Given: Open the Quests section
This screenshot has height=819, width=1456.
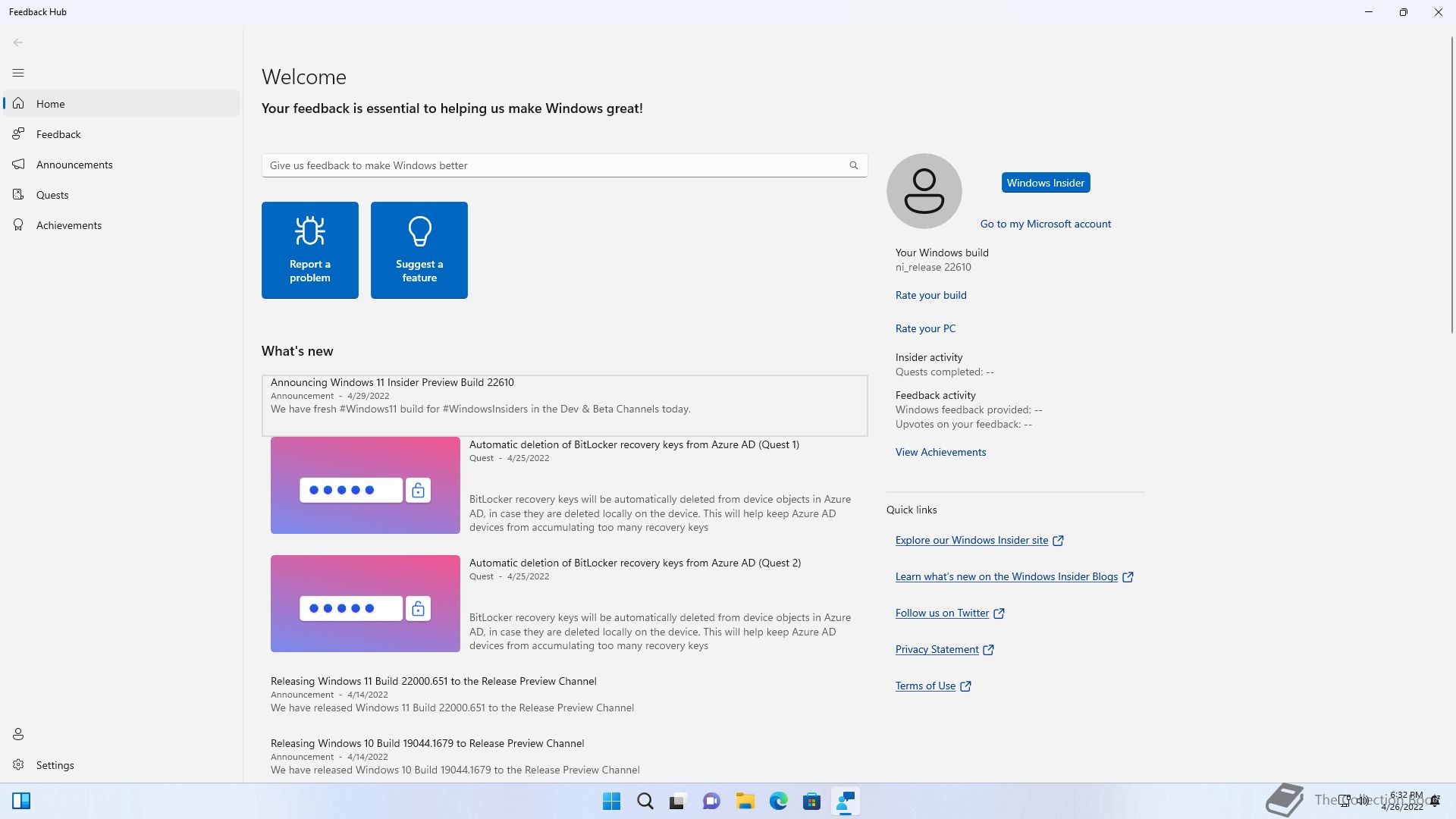Looking at the screenshot, I should tap(121, 195).
